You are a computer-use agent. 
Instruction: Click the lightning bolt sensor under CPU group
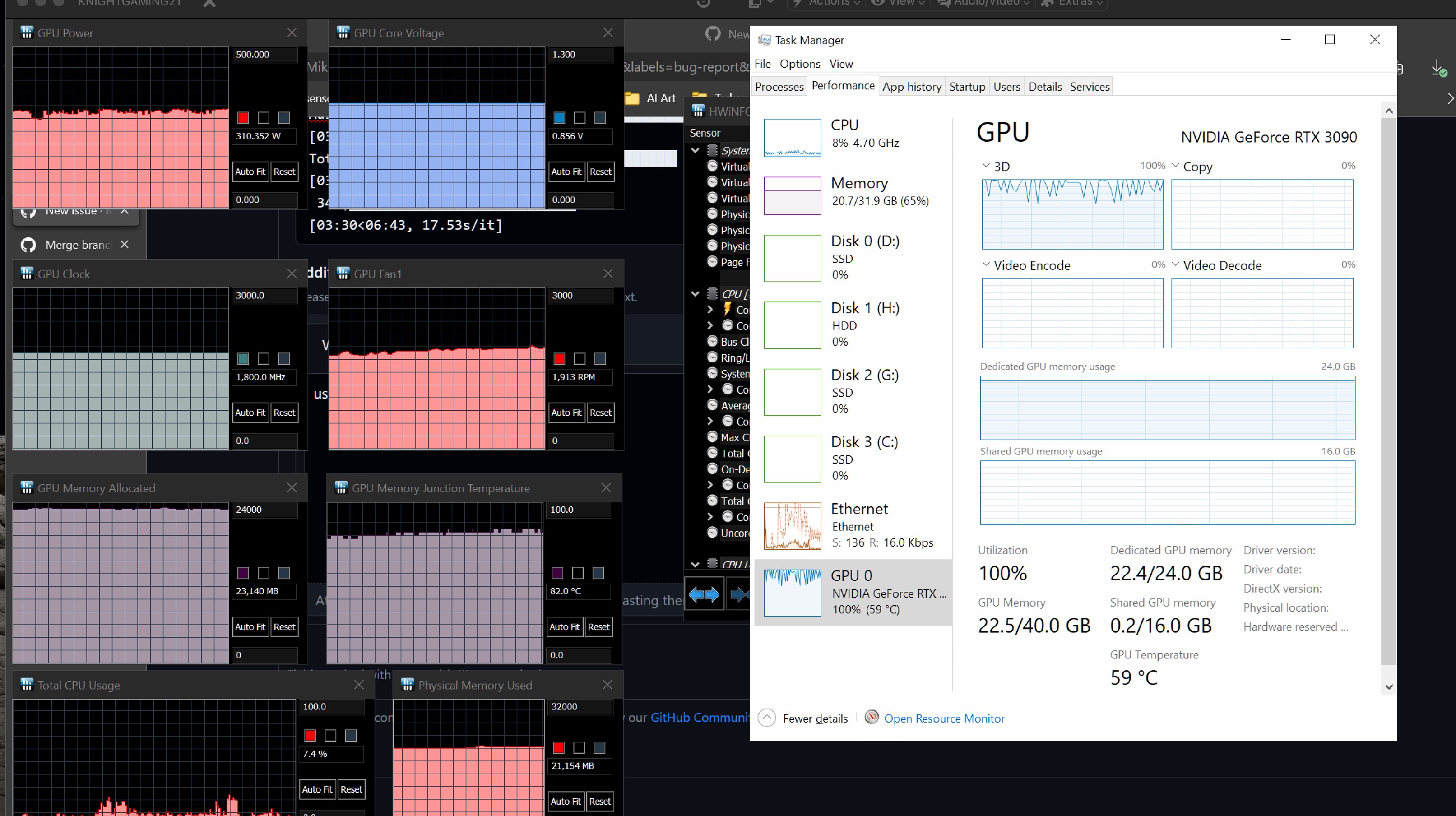728,310
